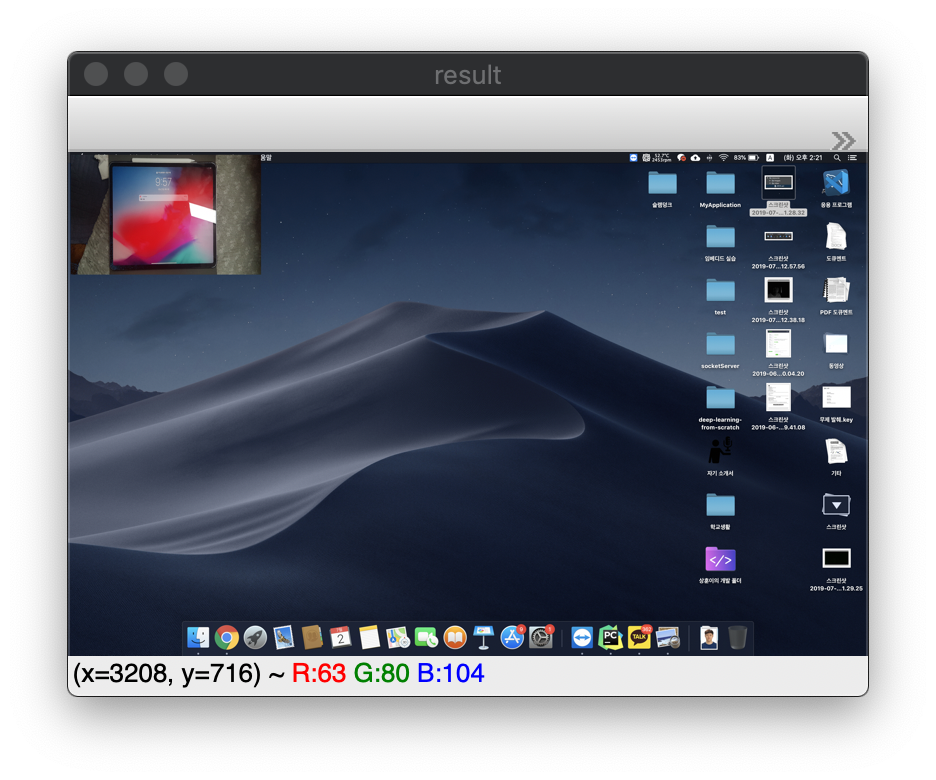Select the MyApplication folder

click(x=720, y=189)
